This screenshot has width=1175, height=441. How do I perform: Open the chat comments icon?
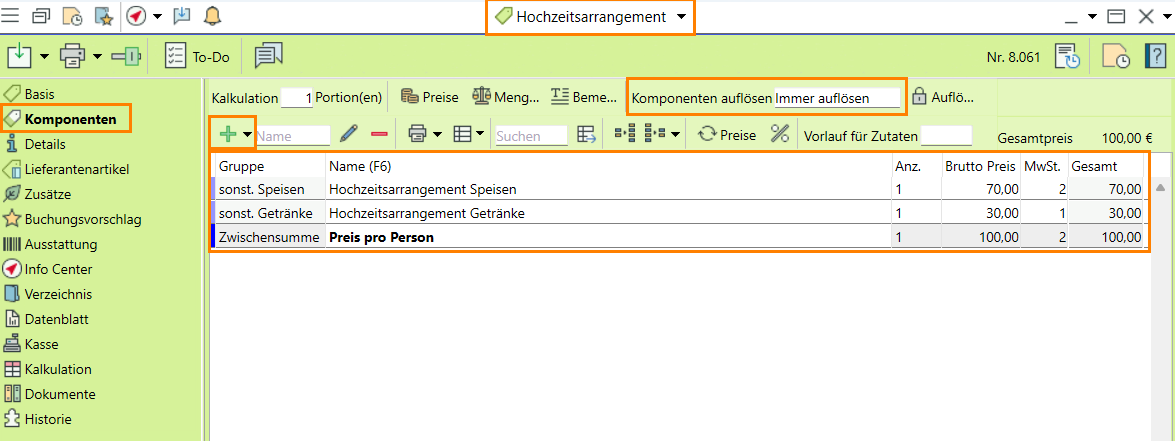pyautogui.click(x=268, y=56)
